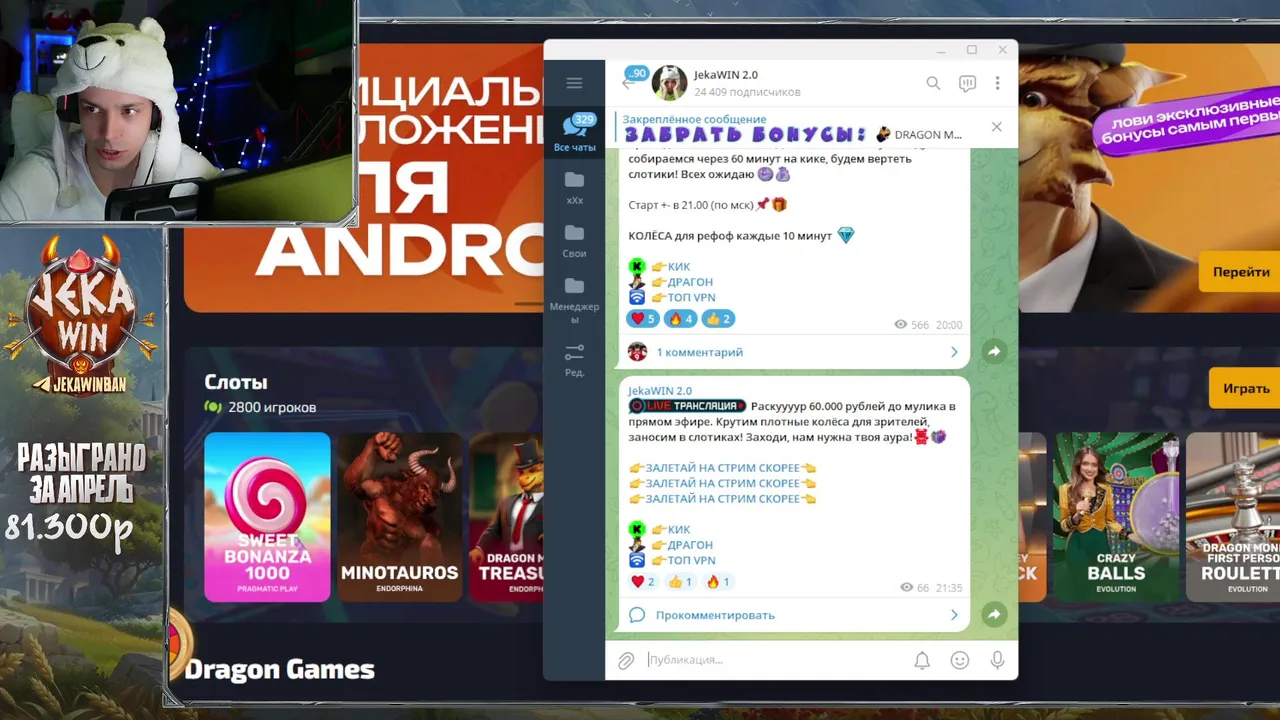This screenshot has width=1280, height=720.
Task: Open pinned message ЗАБРАТЬ БОНУСЫ
Action: click(792, 127)
